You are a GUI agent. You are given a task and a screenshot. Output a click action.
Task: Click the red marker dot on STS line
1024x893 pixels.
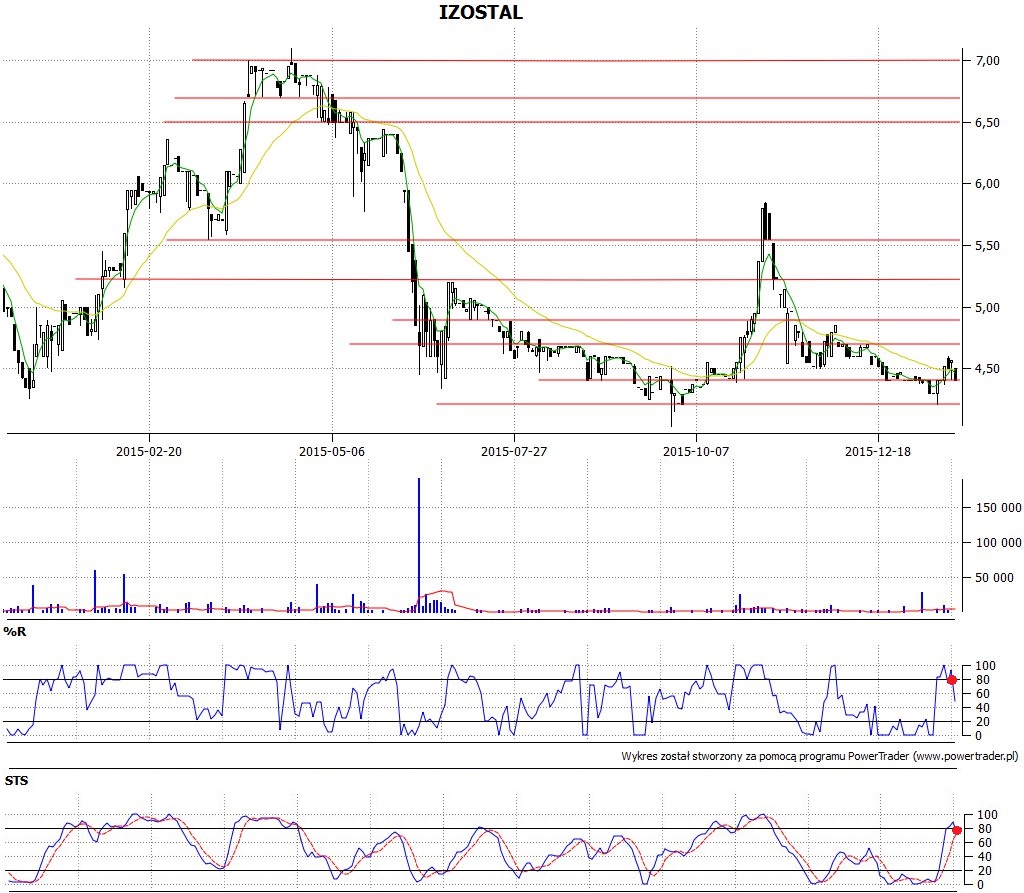click(957, 830)
